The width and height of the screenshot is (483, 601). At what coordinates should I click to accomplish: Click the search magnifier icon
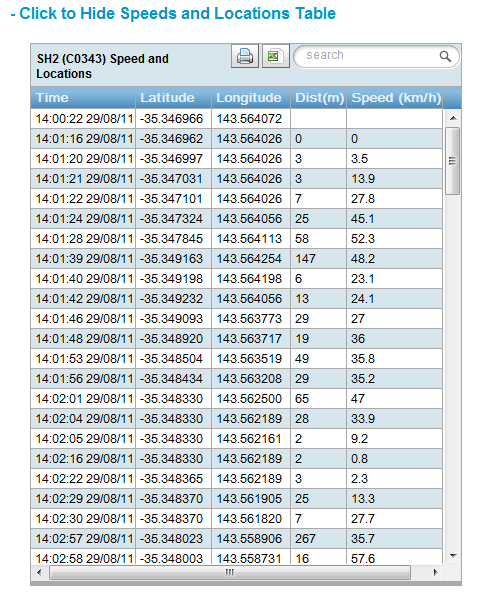(x=445, y=56)
